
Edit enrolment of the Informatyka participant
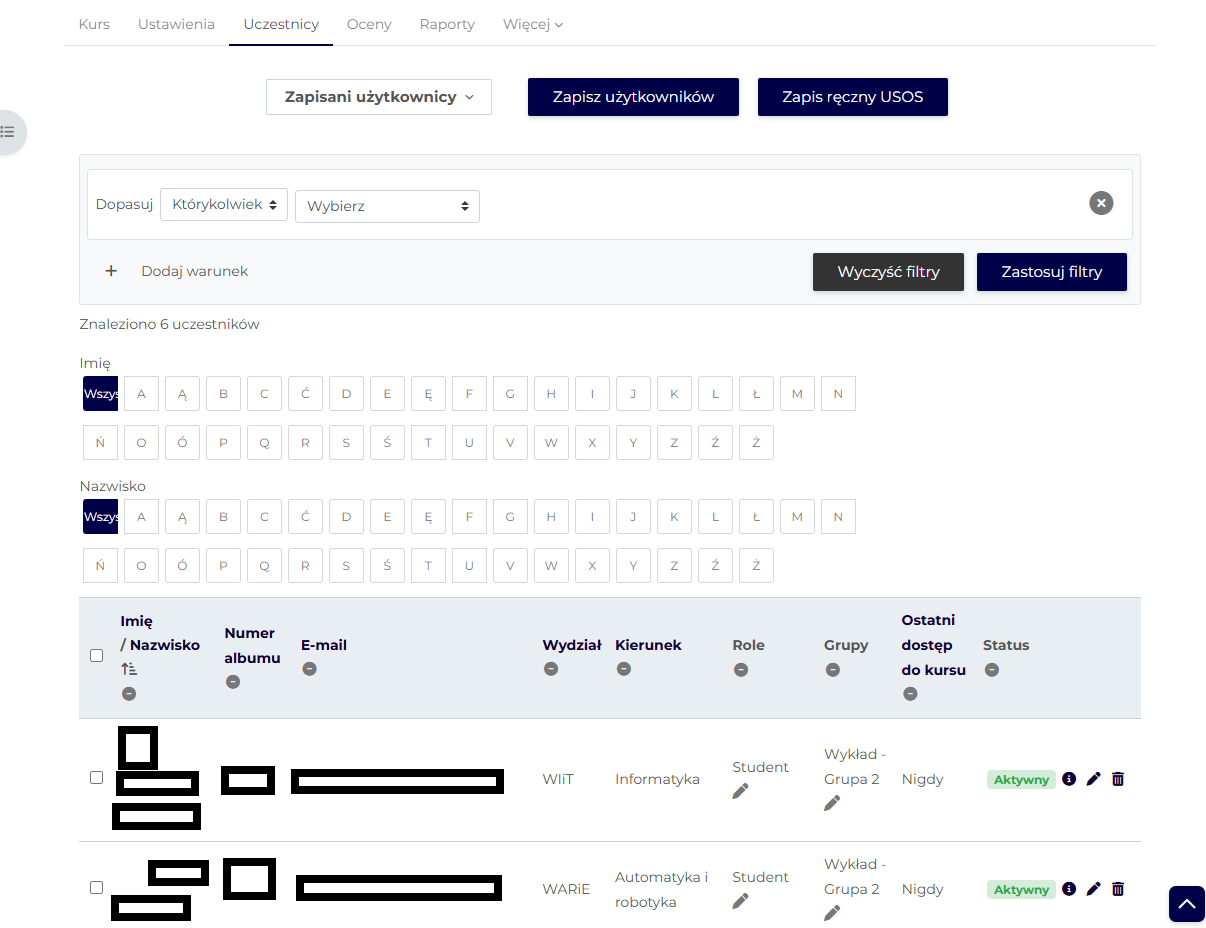[1093, 779]
